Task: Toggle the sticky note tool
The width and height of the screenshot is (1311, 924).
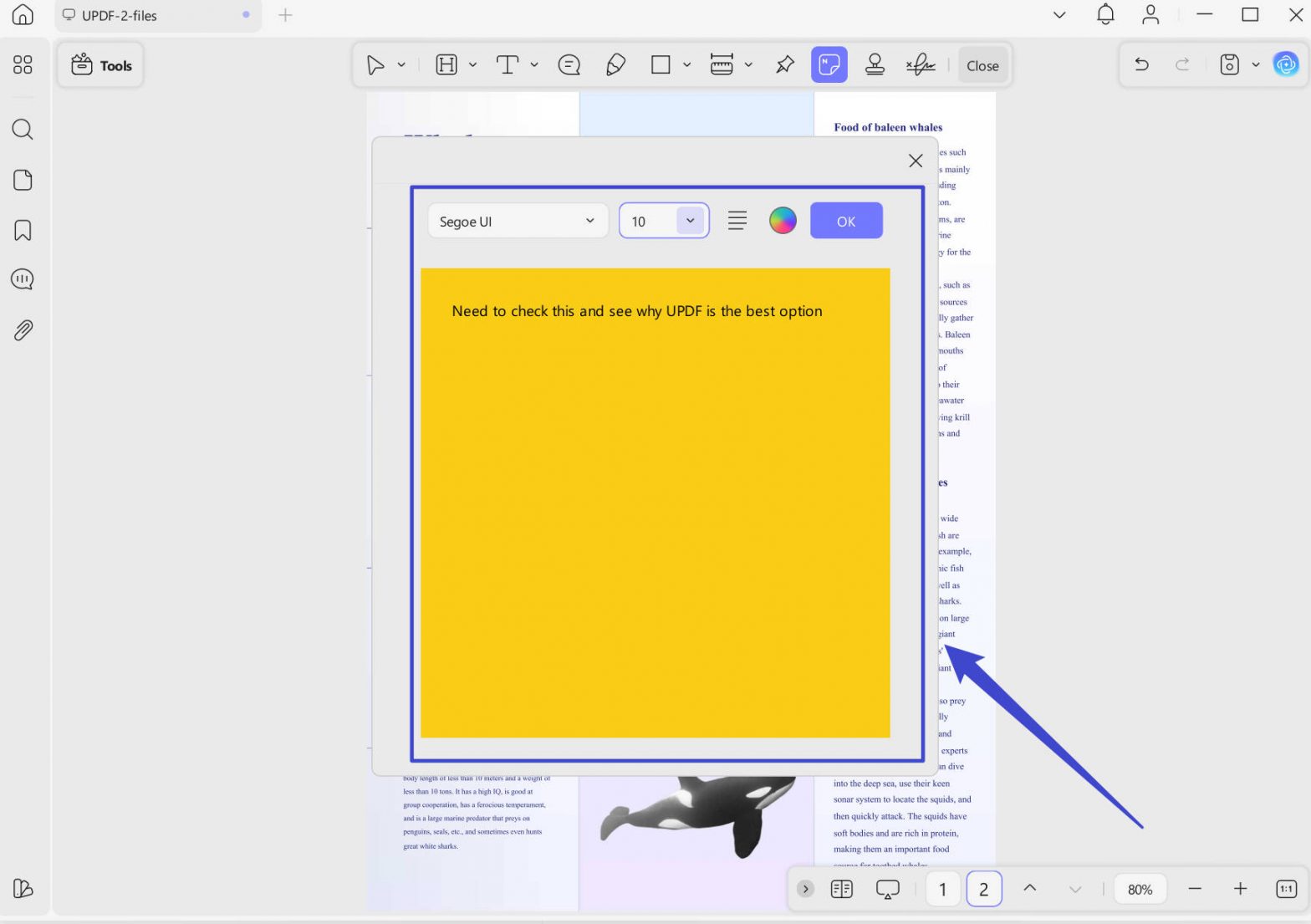Action: coord(829,64)
